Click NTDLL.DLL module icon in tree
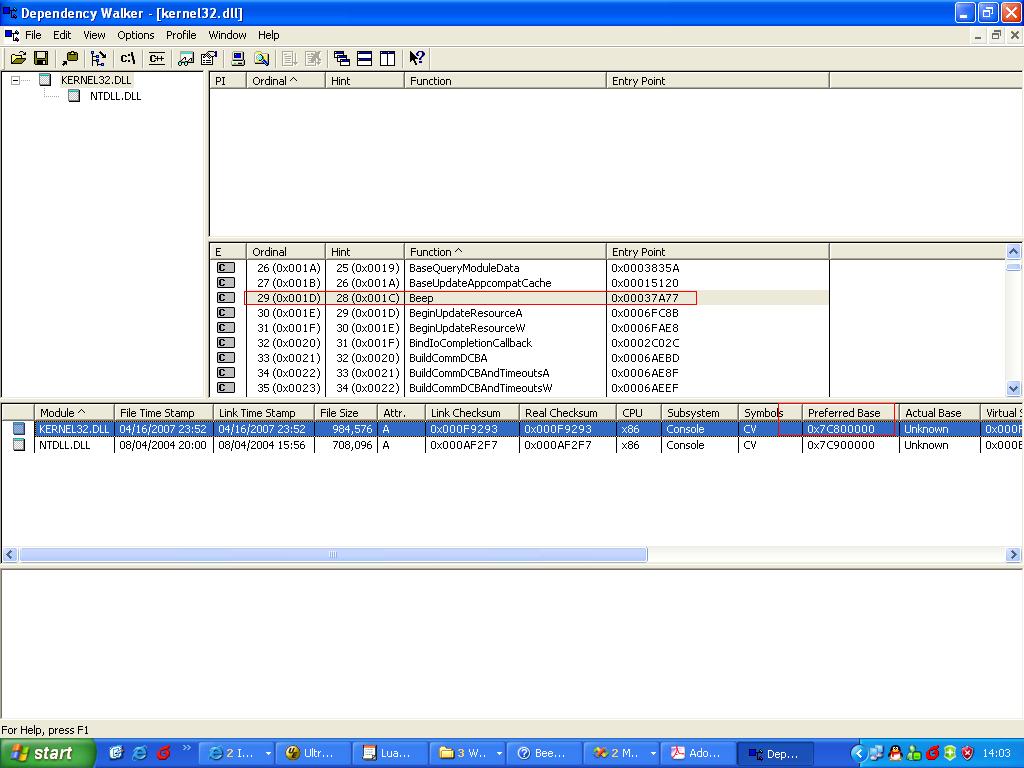This screenshot has width=1024, height=768. pyautogui.click(x=74, y=96)
